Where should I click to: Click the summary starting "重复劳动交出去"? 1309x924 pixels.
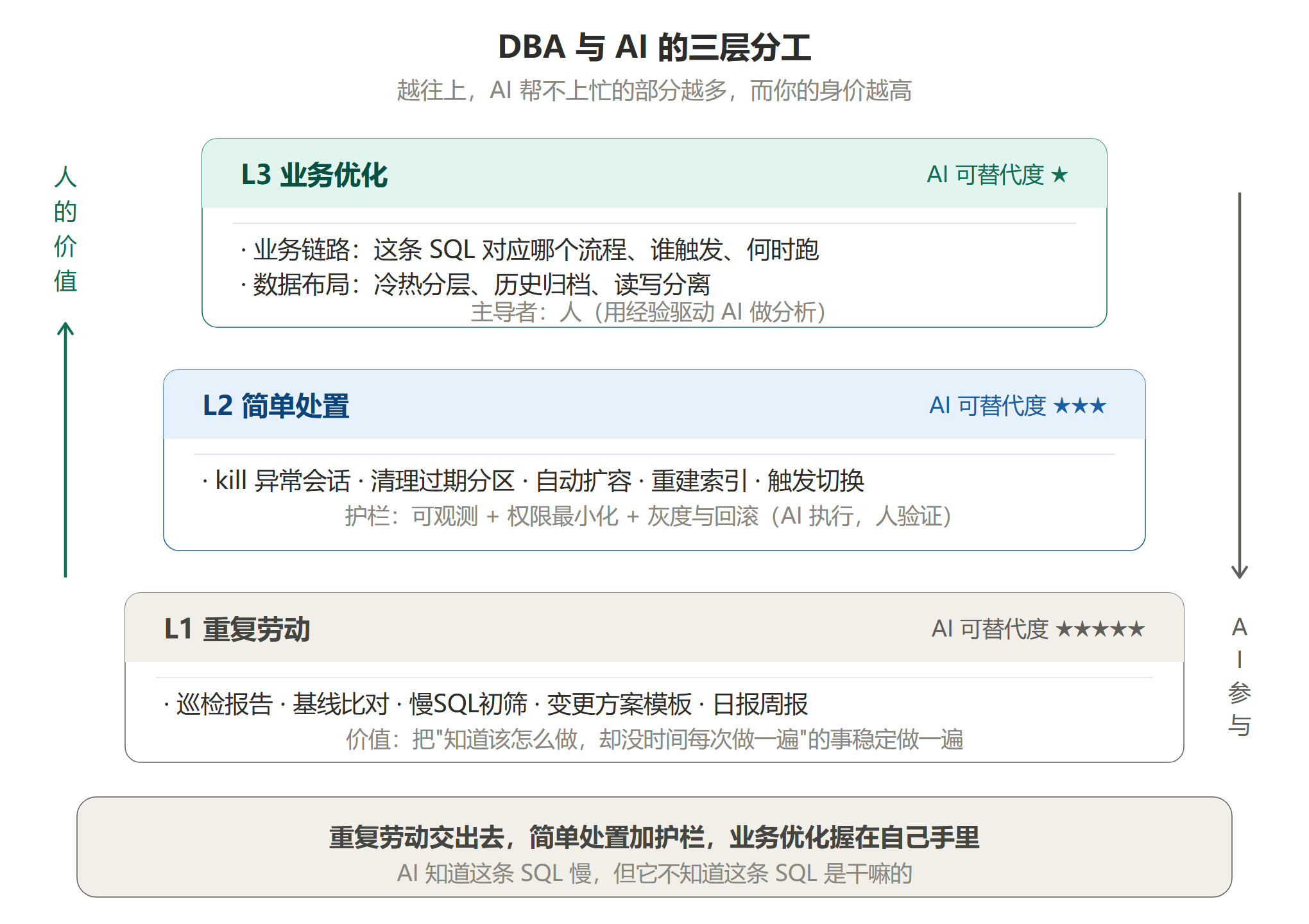(x=654, y=837)
